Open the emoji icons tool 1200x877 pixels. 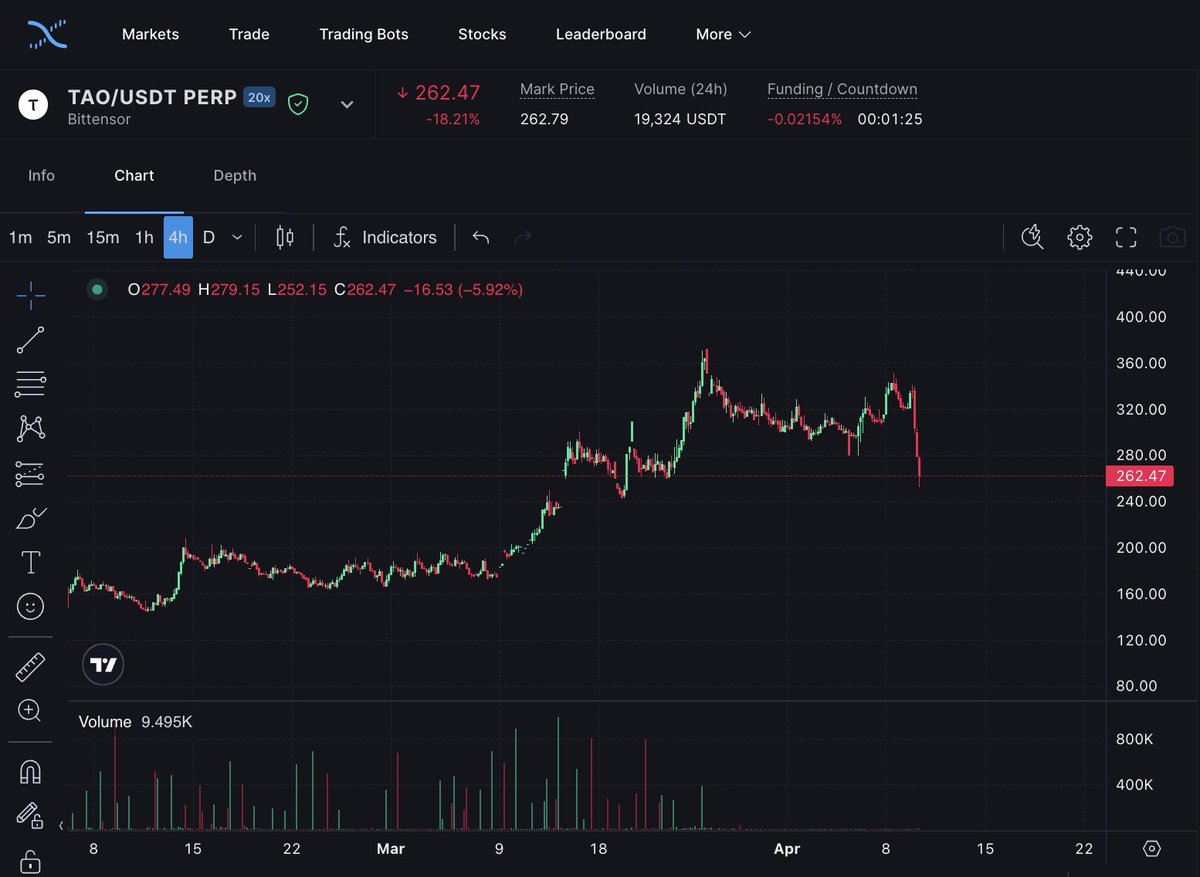(x=31, y=606)
